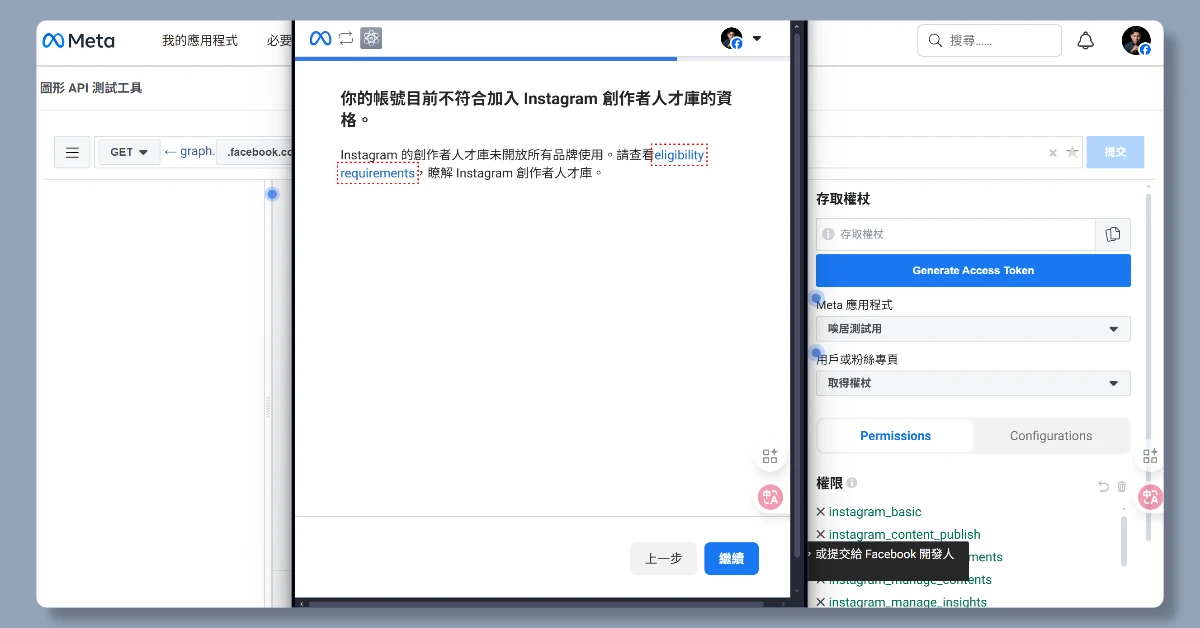Clear the query field with the x icon
The width and height of the screenshot is (1200, 628).
pos(1052,153)
